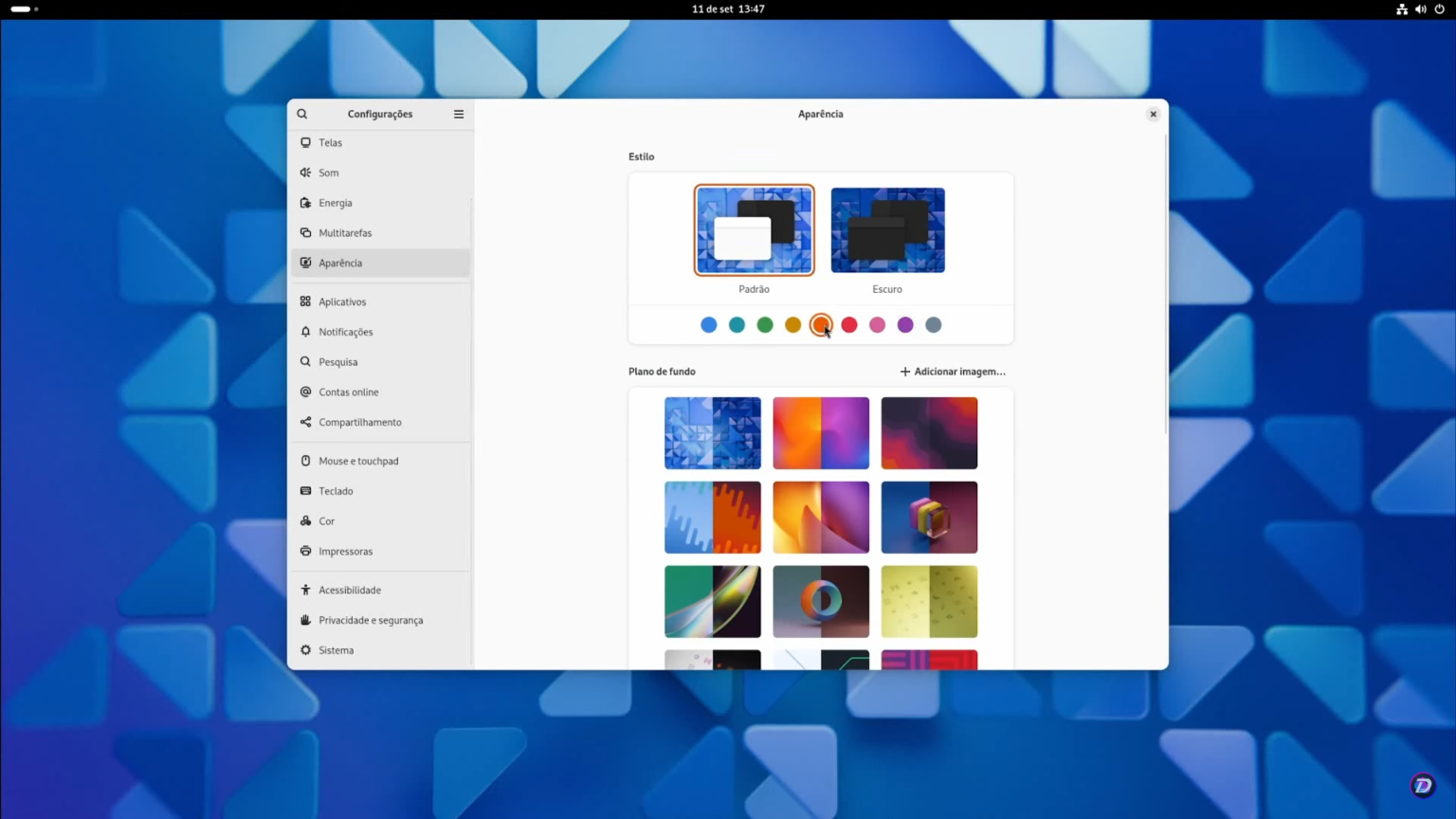
Task: Open the Aplicativos settings section
Action: [342, 300]
